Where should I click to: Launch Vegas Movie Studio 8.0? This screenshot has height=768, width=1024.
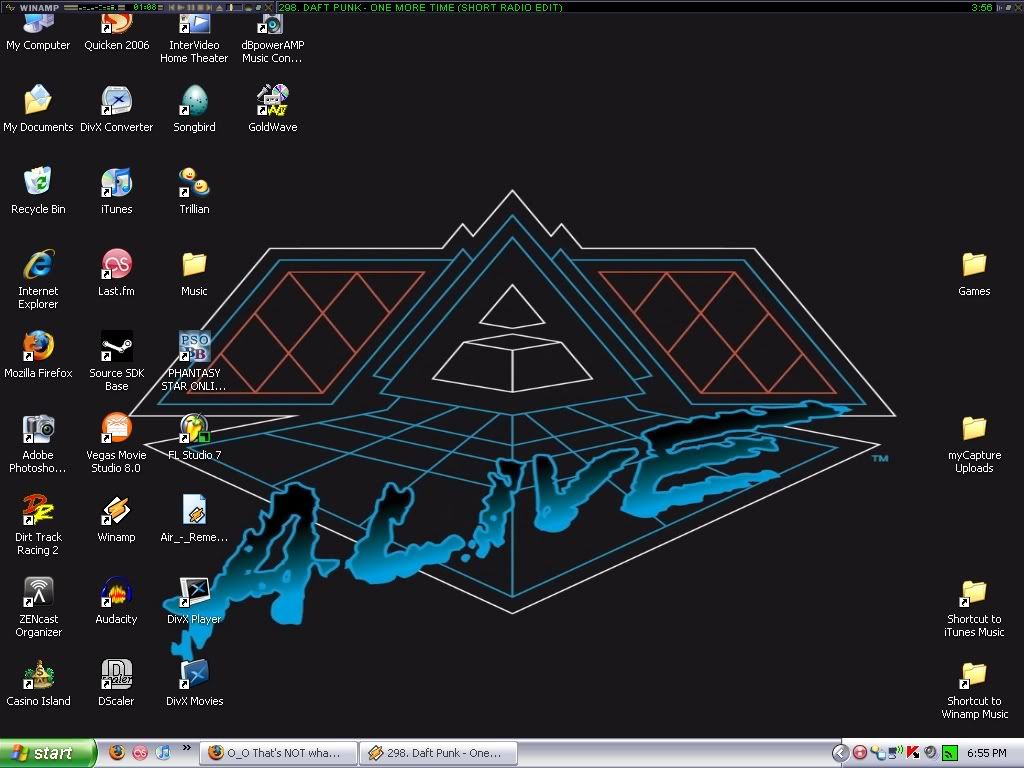coord(116,443)
